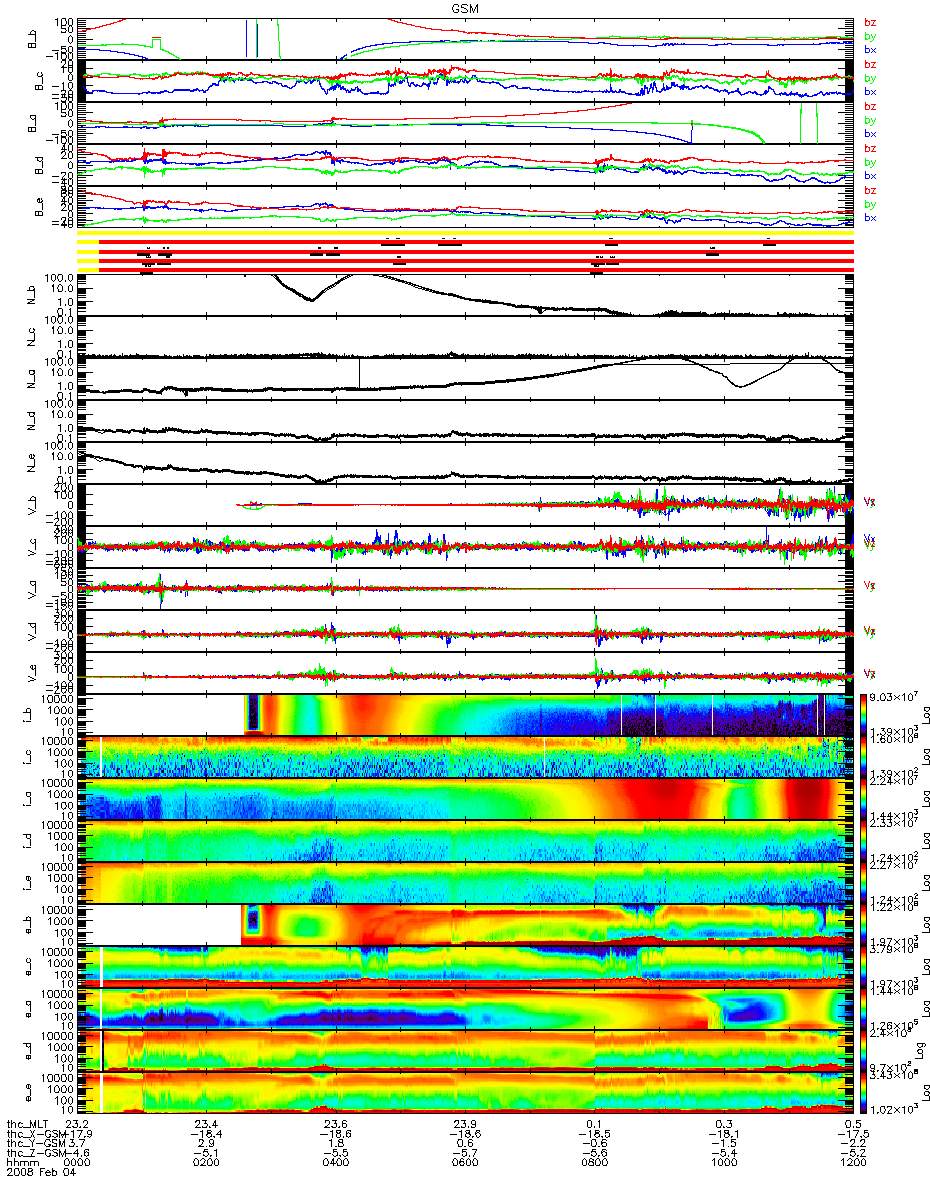
Task: Click the 0200 time tick label
Action: pyautogui.click(x=207, y=1163)
